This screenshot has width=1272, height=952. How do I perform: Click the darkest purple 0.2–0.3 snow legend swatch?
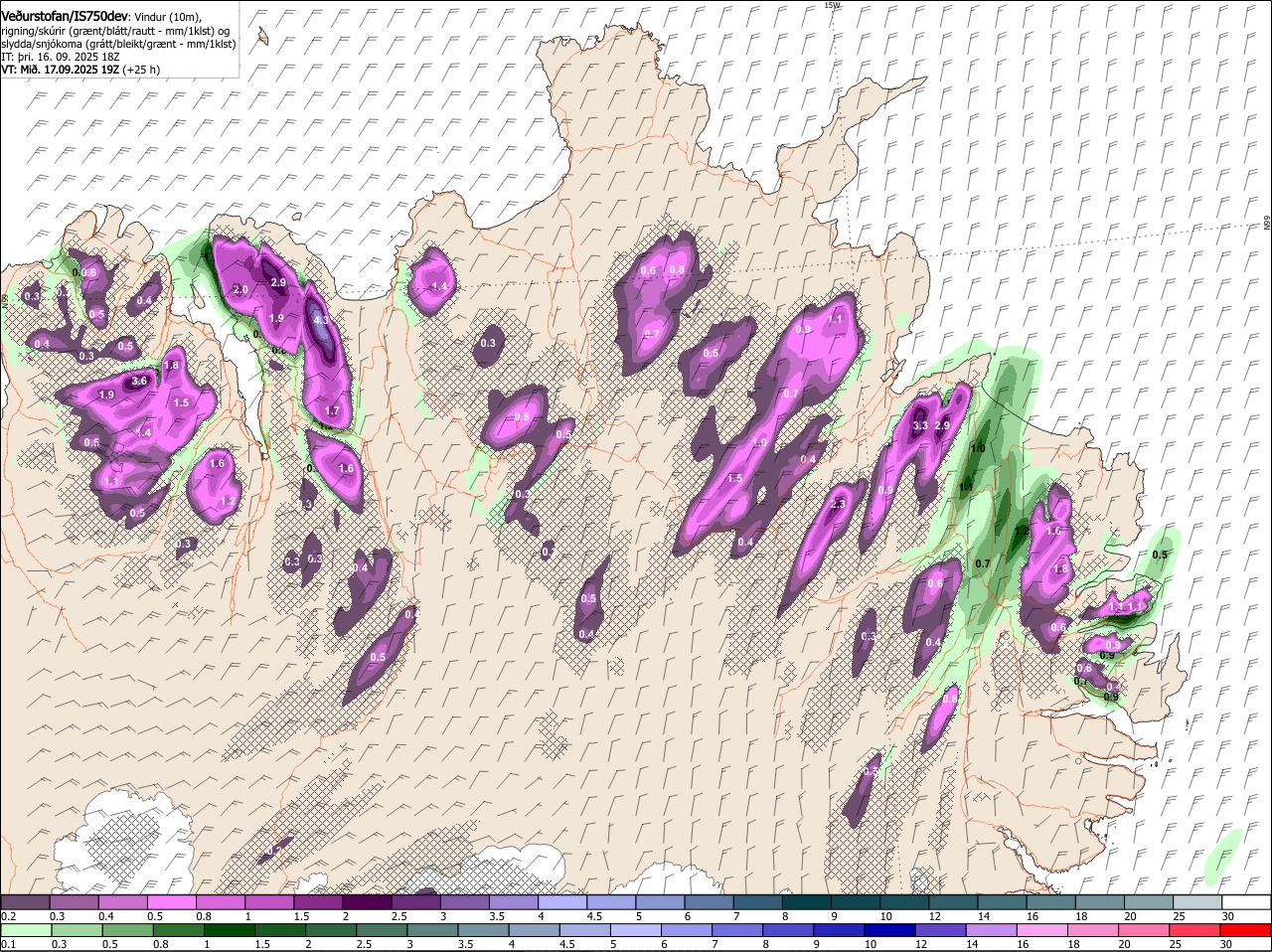click(x=26, y=901)
